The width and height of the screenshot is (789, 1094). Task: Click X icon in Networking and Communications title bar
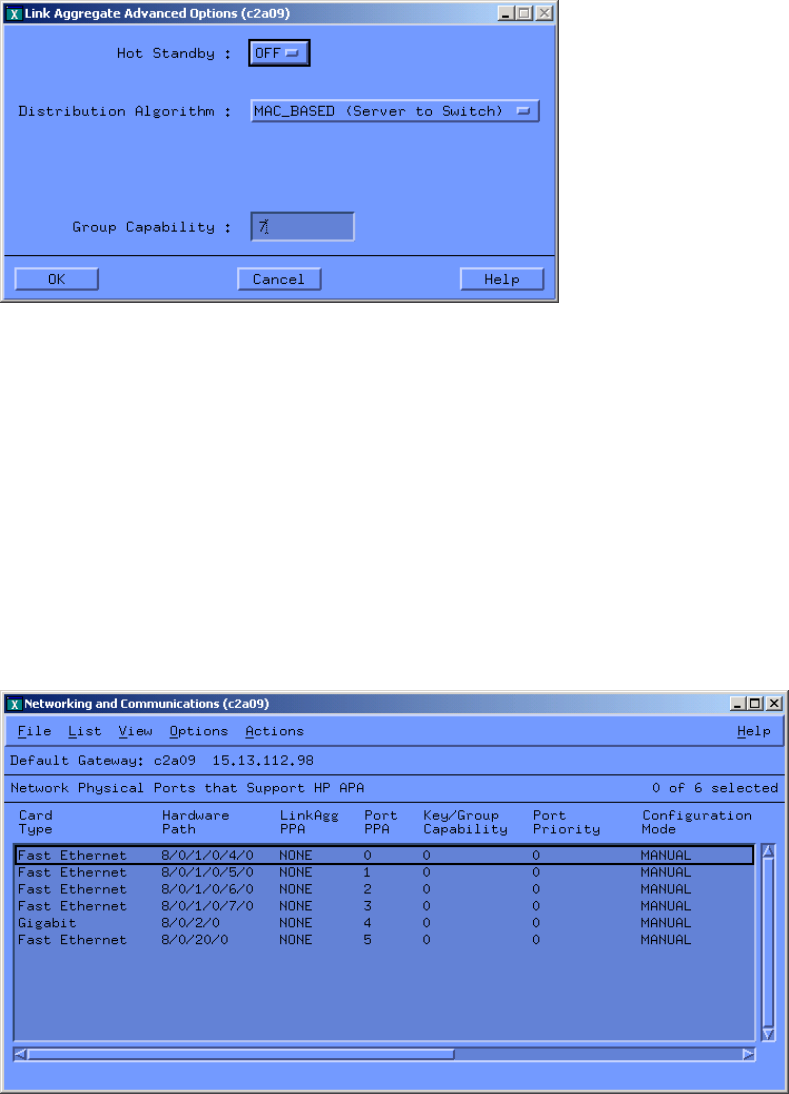click(x=14, y=704)
